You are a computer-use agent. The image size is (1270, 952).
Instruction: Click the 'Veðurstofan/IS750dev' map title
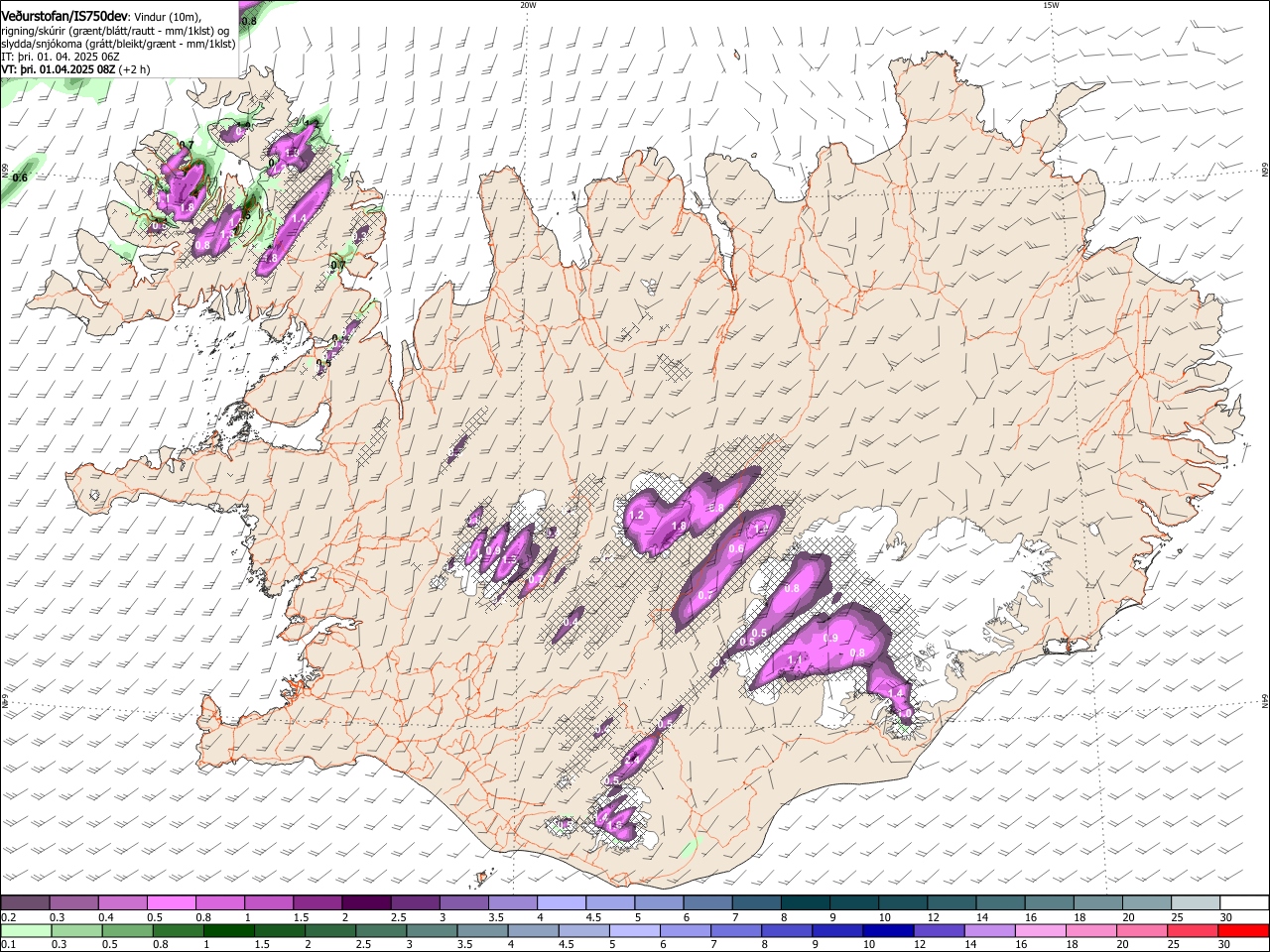tap(65, 16)
